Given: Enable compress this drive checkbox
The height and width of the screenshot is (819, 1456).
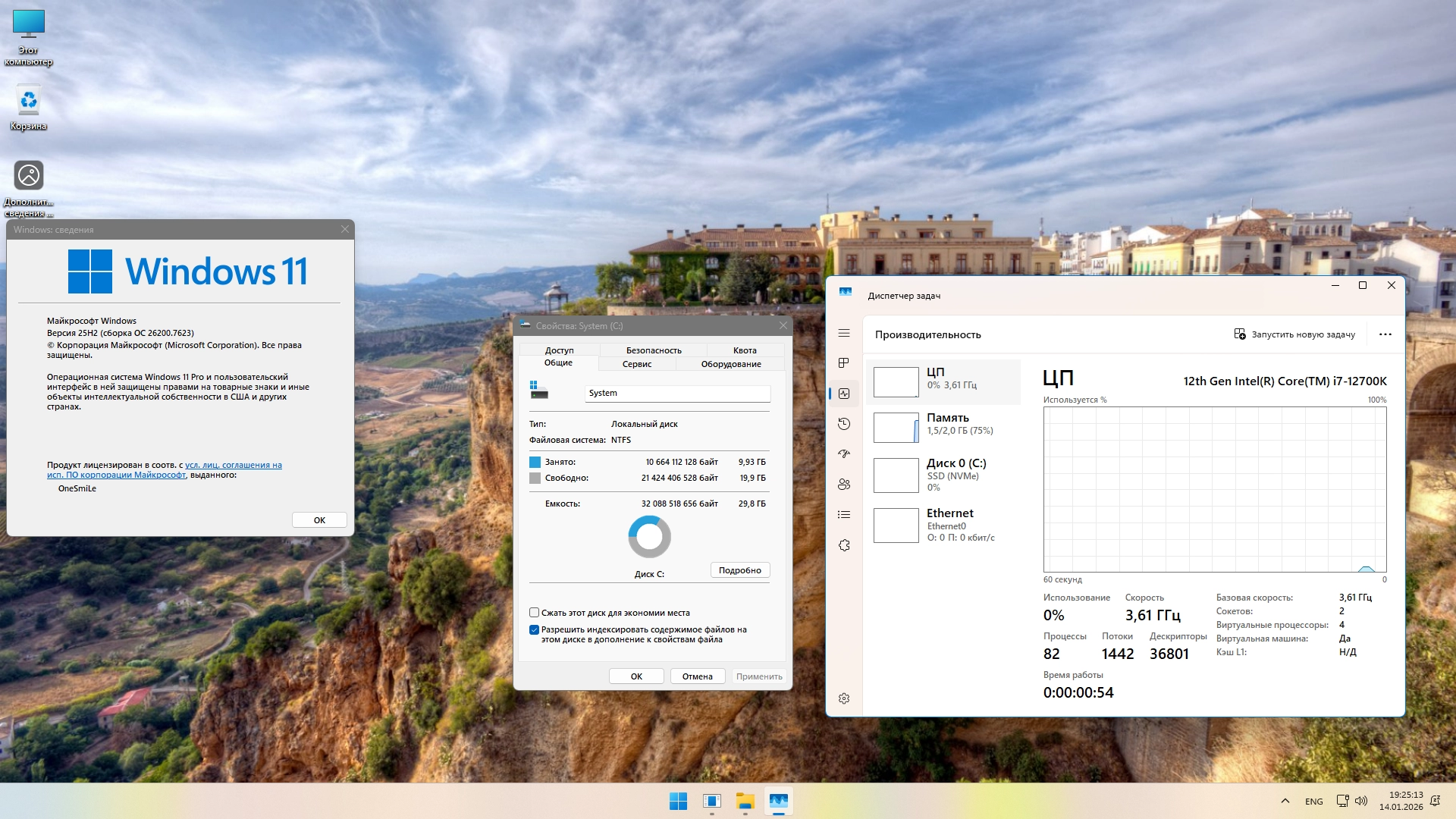Looking at the screenshot, I should [x=535, y=613].
